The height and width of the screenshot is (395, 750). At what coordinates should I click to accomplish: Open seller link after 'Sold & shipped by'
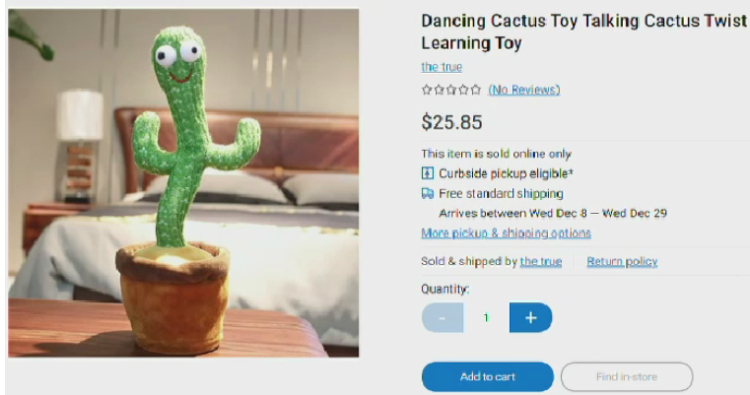(540, 262)
